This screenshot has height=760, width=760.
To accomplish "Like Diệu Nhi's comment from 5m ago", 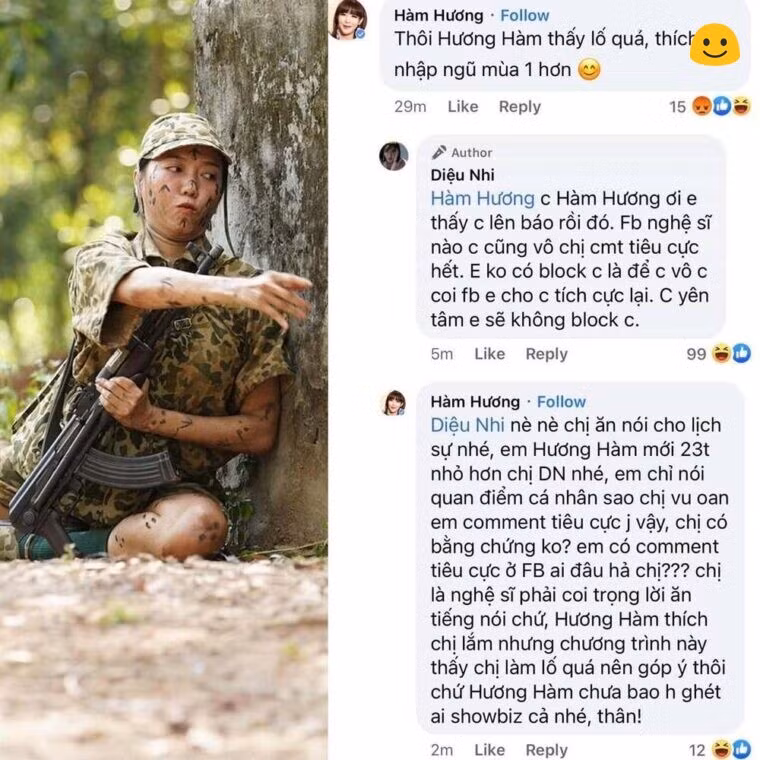I will 489,354.
